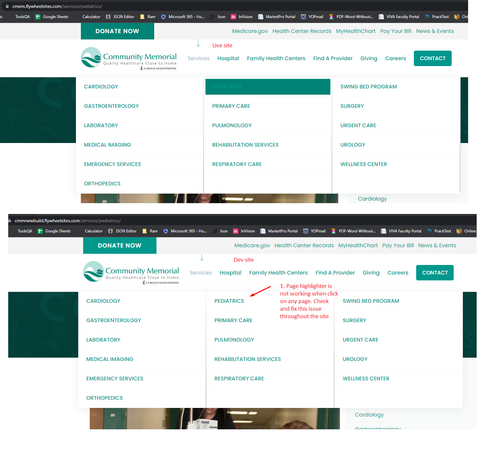Viewport: 500px width, 452px height.
Task: Open Medicare.gov link on the live site
Action: point(250,31)
